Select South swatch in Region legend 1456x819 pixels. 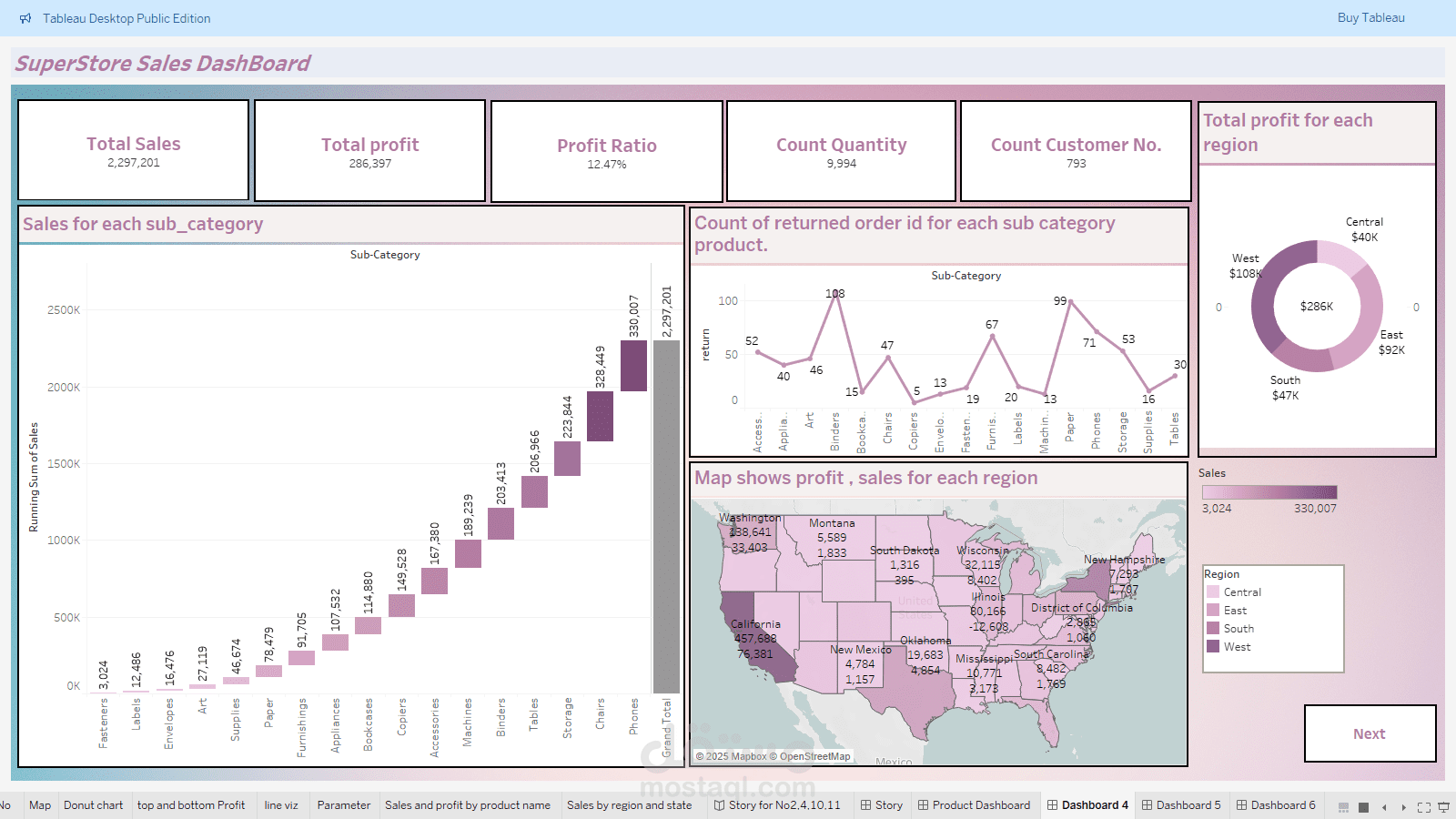point(1213,629)
